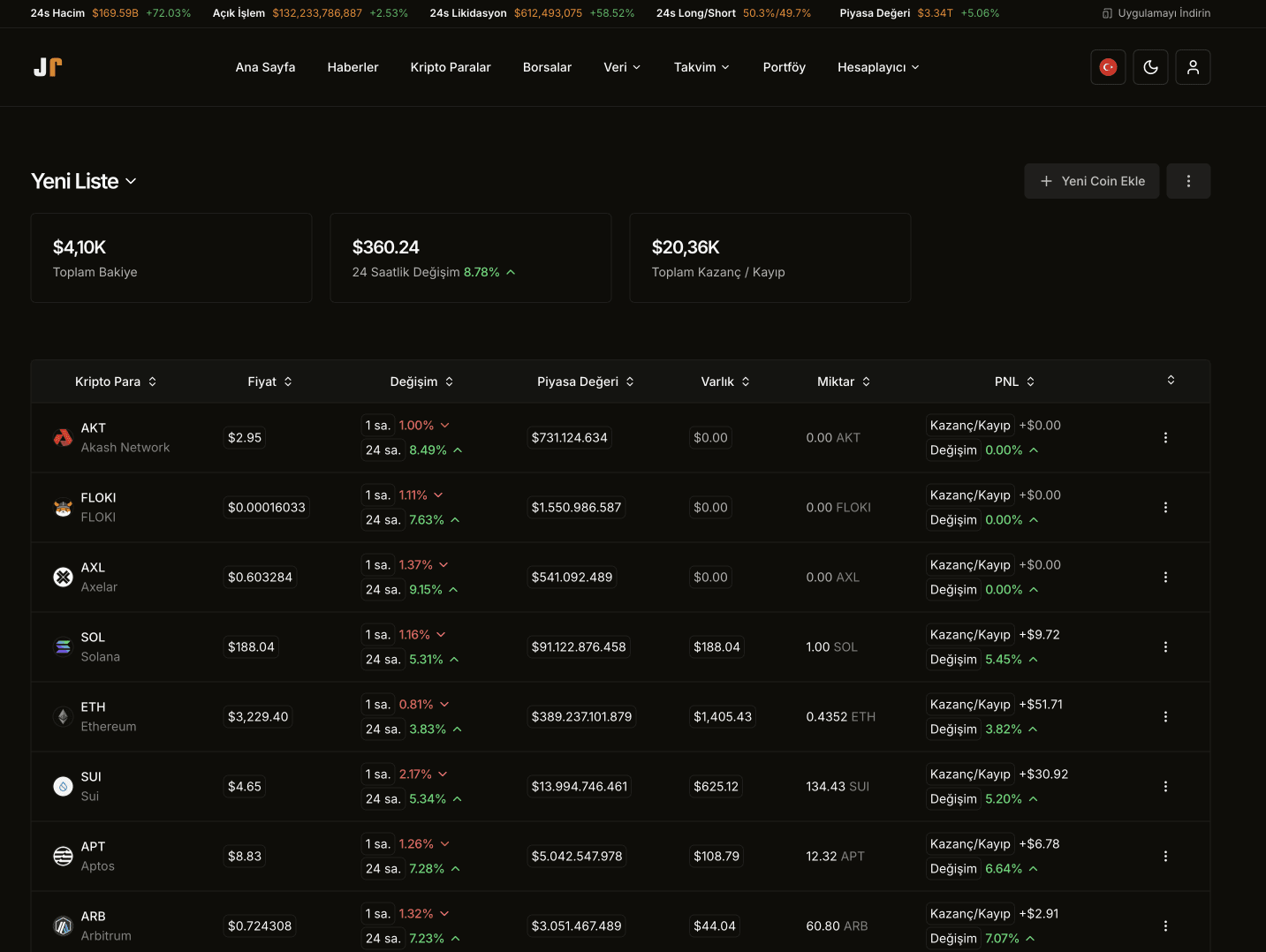Open the Haberler page

[353, 67]
